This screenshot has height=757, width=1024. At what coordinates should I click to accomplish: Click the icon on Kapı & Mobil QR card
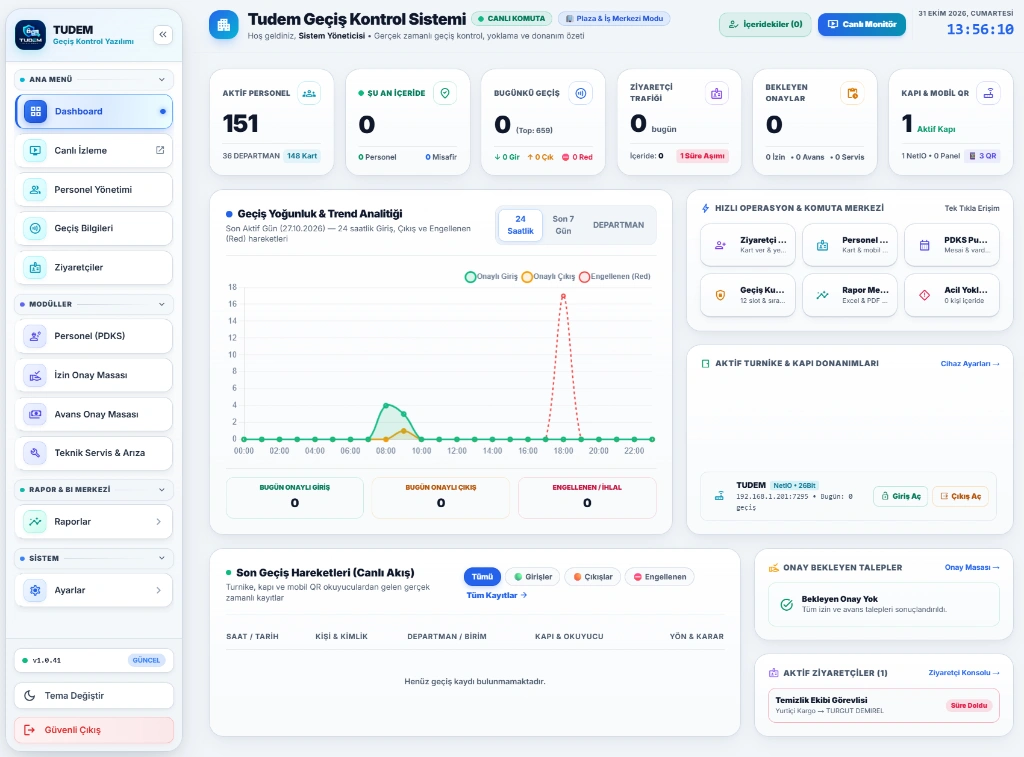pyautogui.click(x=988, y=93)
